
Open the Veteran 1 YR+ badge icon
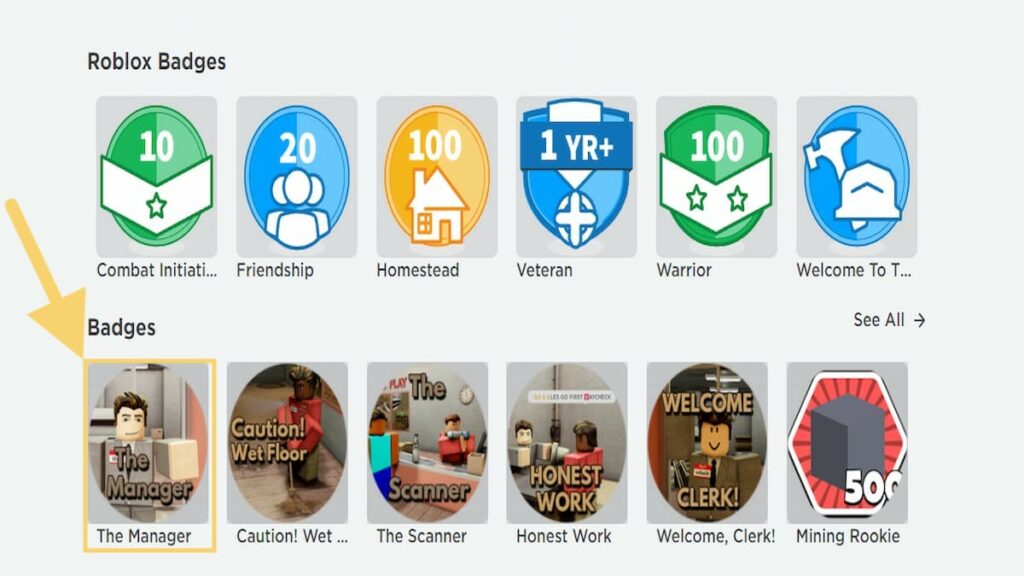coord(576,176)
